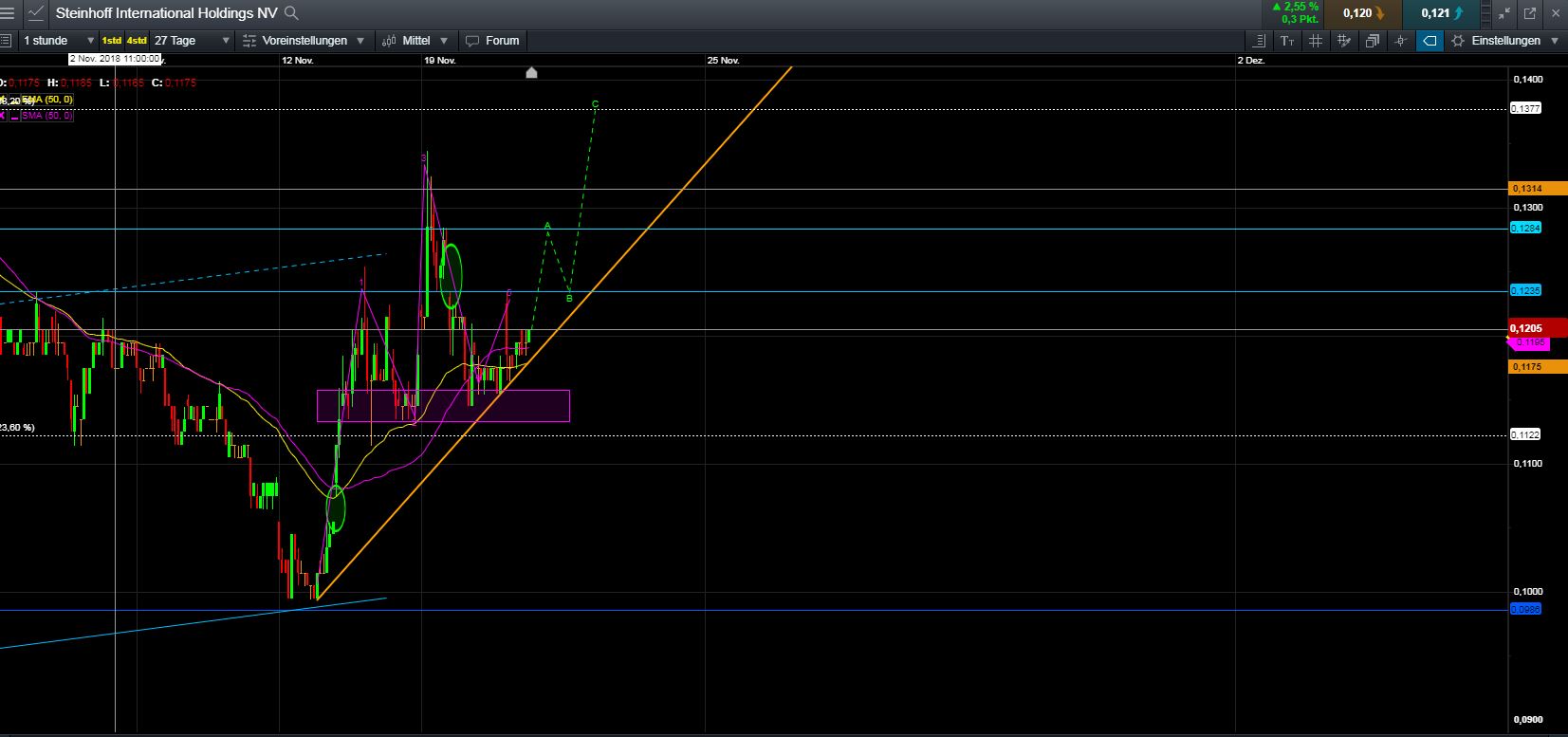
Task: Open the hamburger main menu
Action: tap(8, 13)
